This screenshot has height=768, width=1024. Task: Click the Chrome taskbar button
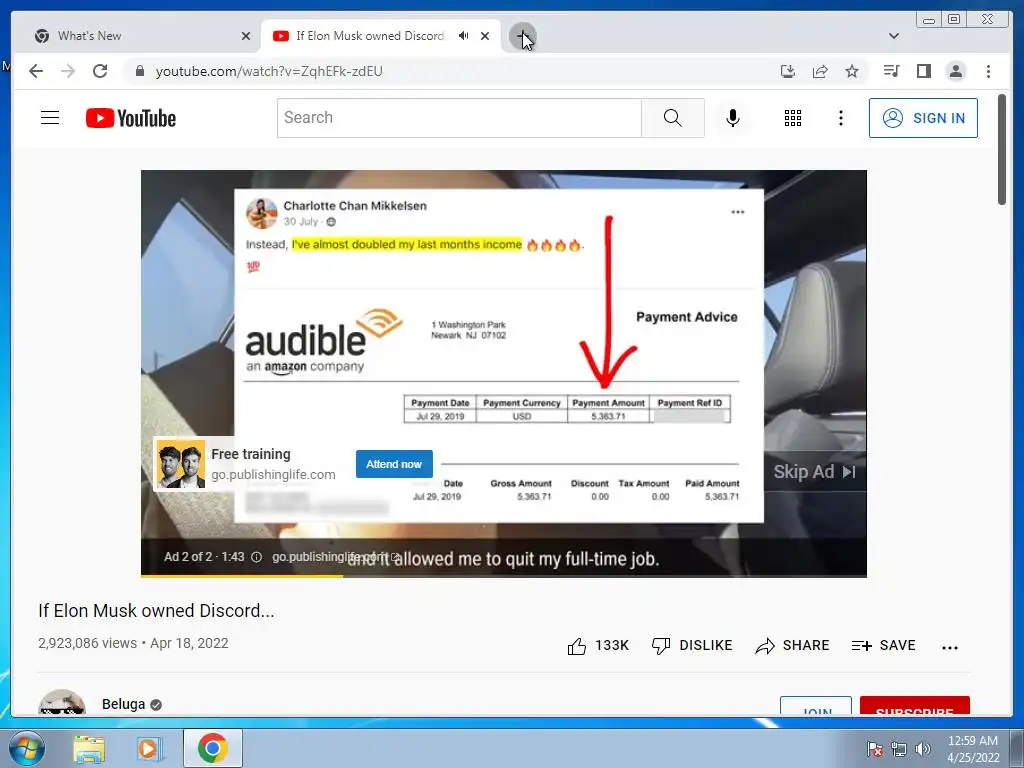click(213, 748)
